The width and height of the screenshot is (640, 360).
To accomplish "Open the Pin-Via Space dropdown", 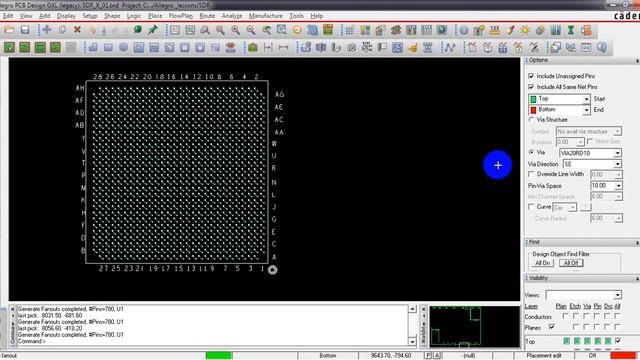I will 618,186.
